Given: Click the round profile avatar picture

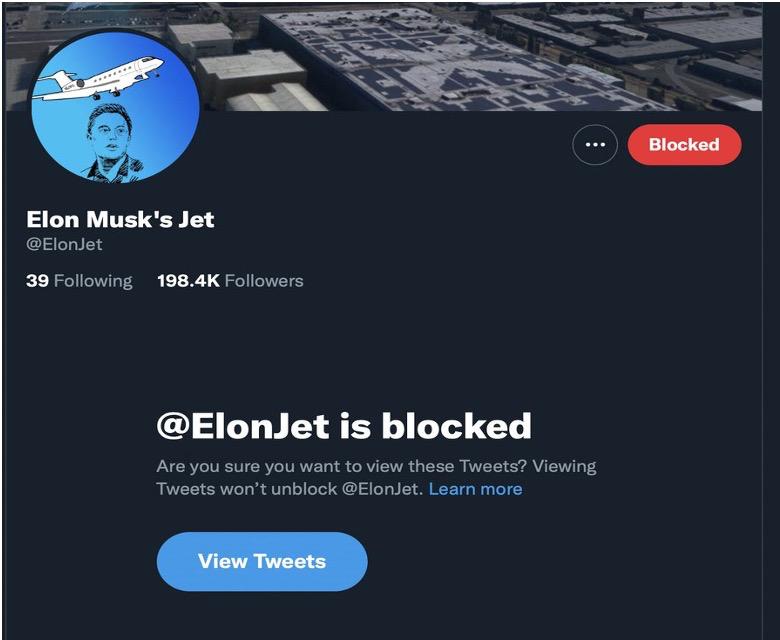Looking at the screenshot, I should pos(115,112).
